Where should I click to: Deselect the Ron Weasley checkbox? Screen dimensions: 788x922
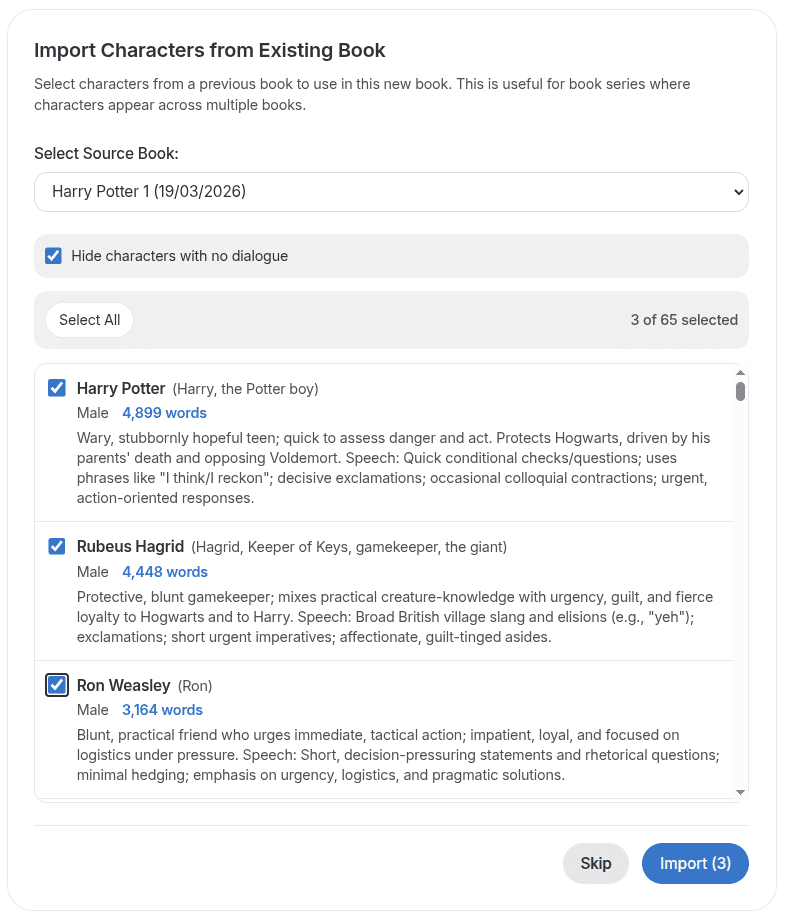(x=57, y=685)
